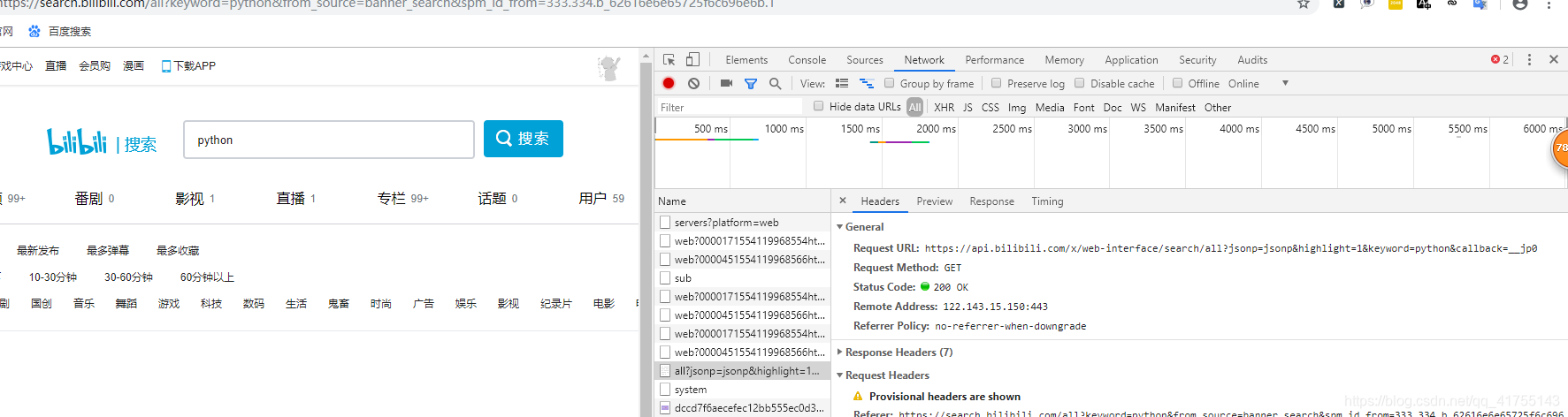Toggle capture screenshots camera icon
Image resolution: width=1568 pixels, height=417 pixels.
726,83
